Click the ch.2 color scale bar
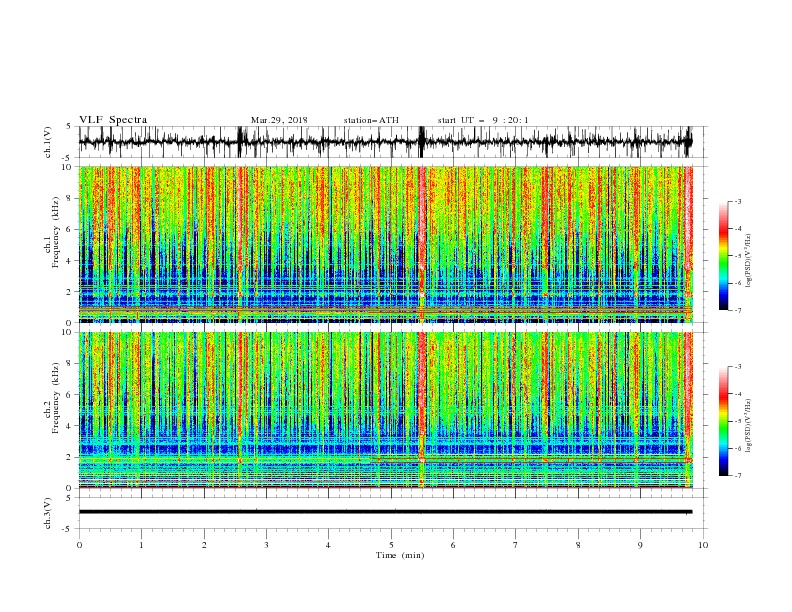792x612 pixels. (724, 421)
